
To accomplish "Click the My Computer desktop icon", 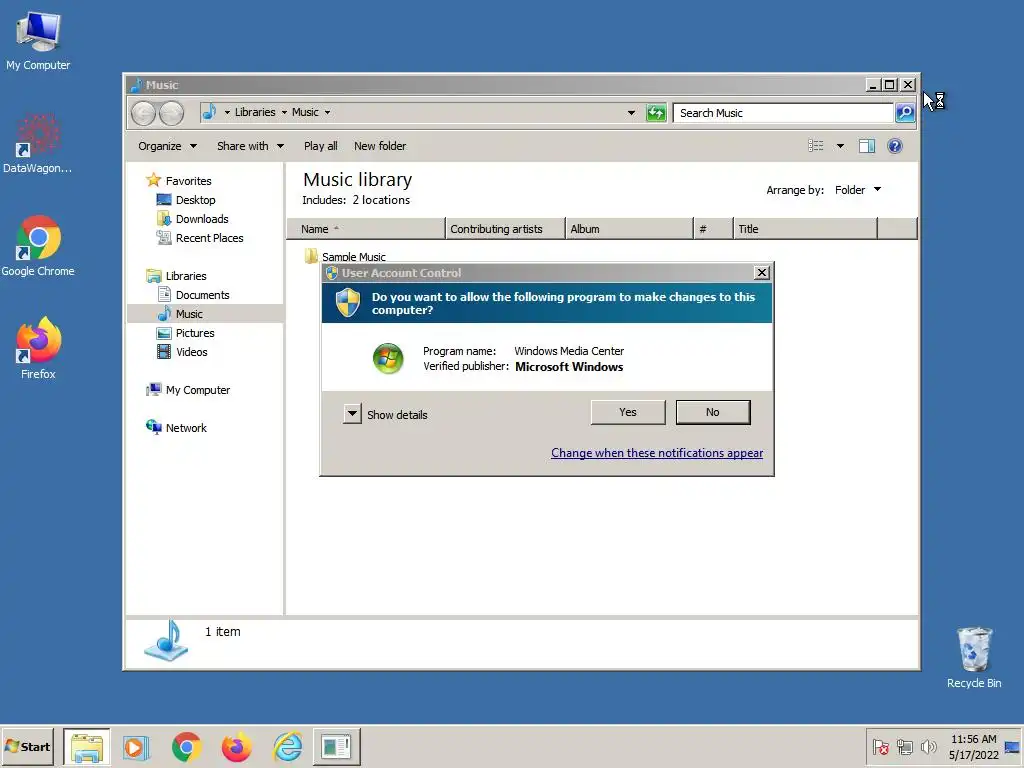I will [x=38, y=42].
